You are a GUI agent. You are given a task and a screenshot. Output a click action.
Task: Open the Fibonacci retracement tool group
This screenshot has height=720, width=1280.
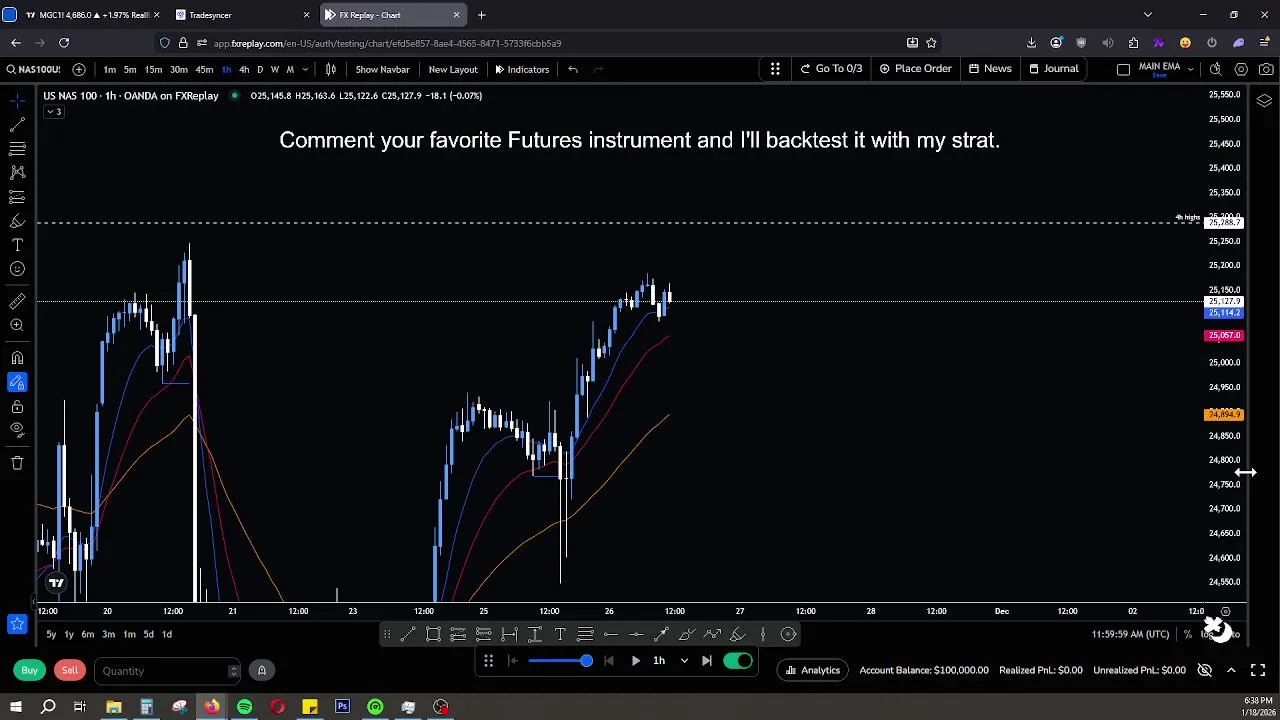point(17,149)
